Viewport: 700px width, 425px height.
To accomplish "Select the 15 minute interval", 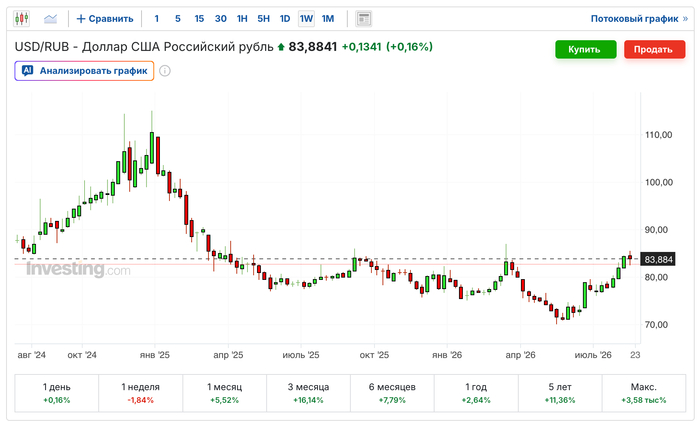I will coord(199,19).
